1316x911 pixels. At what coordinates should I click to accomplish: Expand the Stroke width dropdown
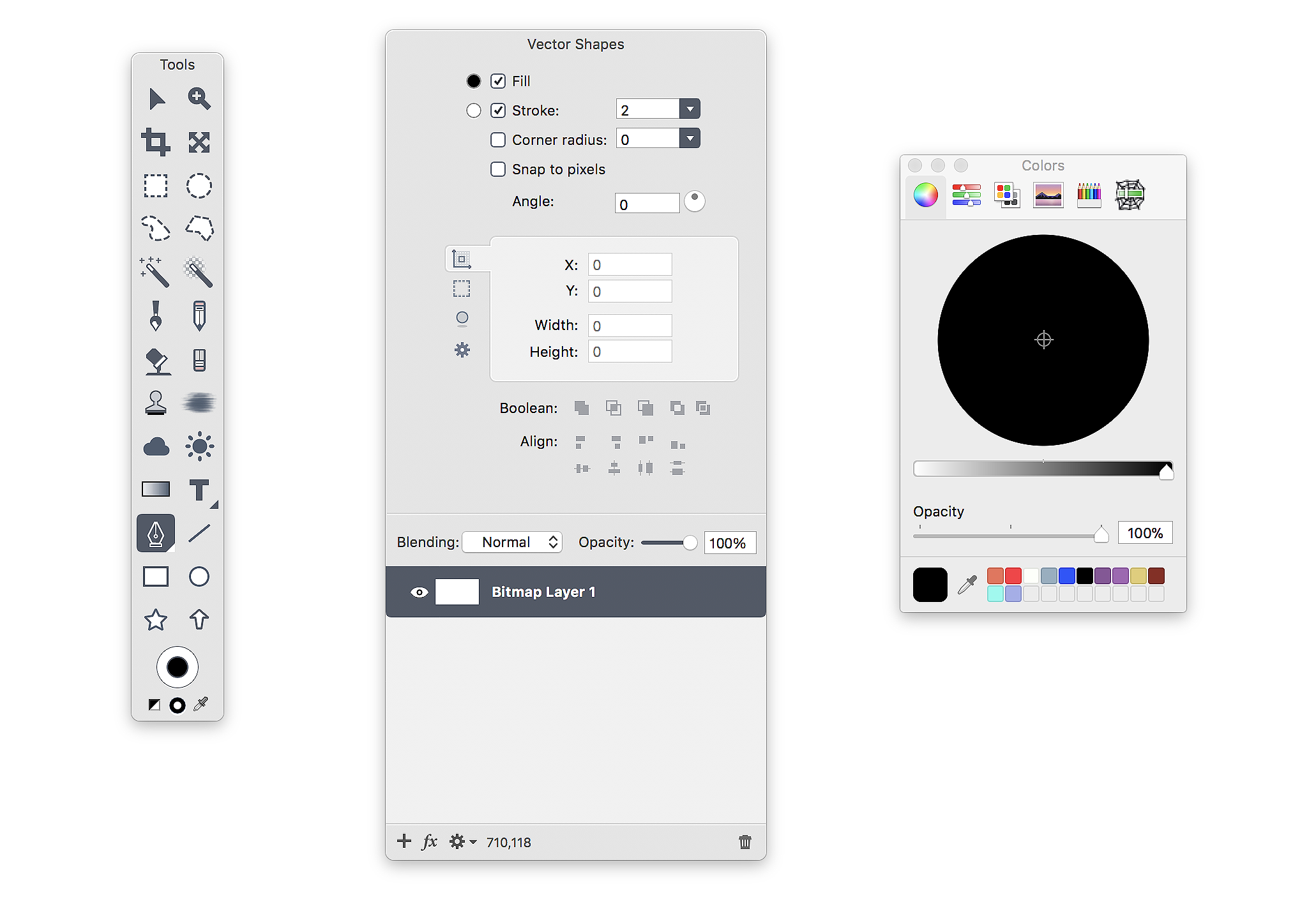pyautogui.click(x=688, y=110)
